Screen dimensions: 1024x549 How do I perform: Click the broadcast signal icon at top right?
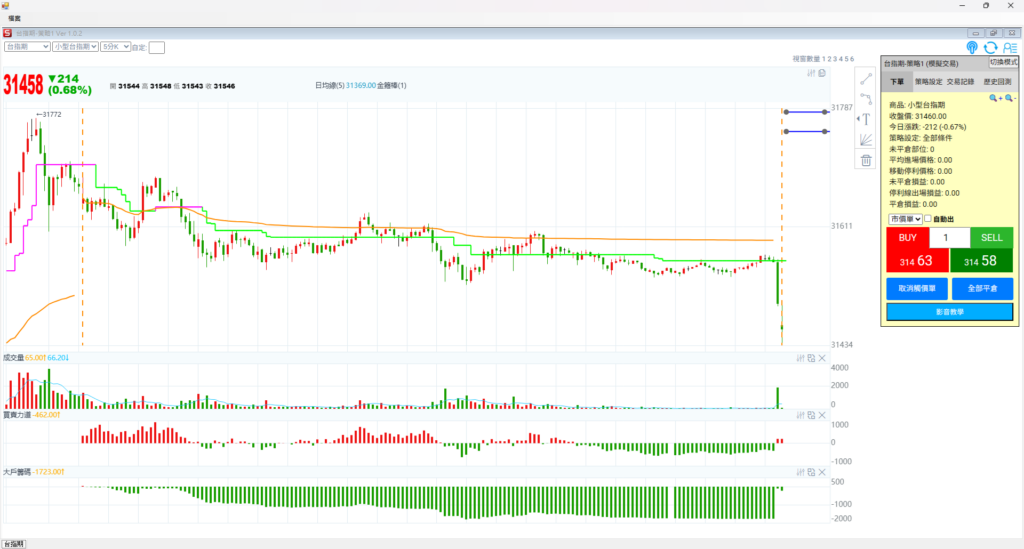972,47
